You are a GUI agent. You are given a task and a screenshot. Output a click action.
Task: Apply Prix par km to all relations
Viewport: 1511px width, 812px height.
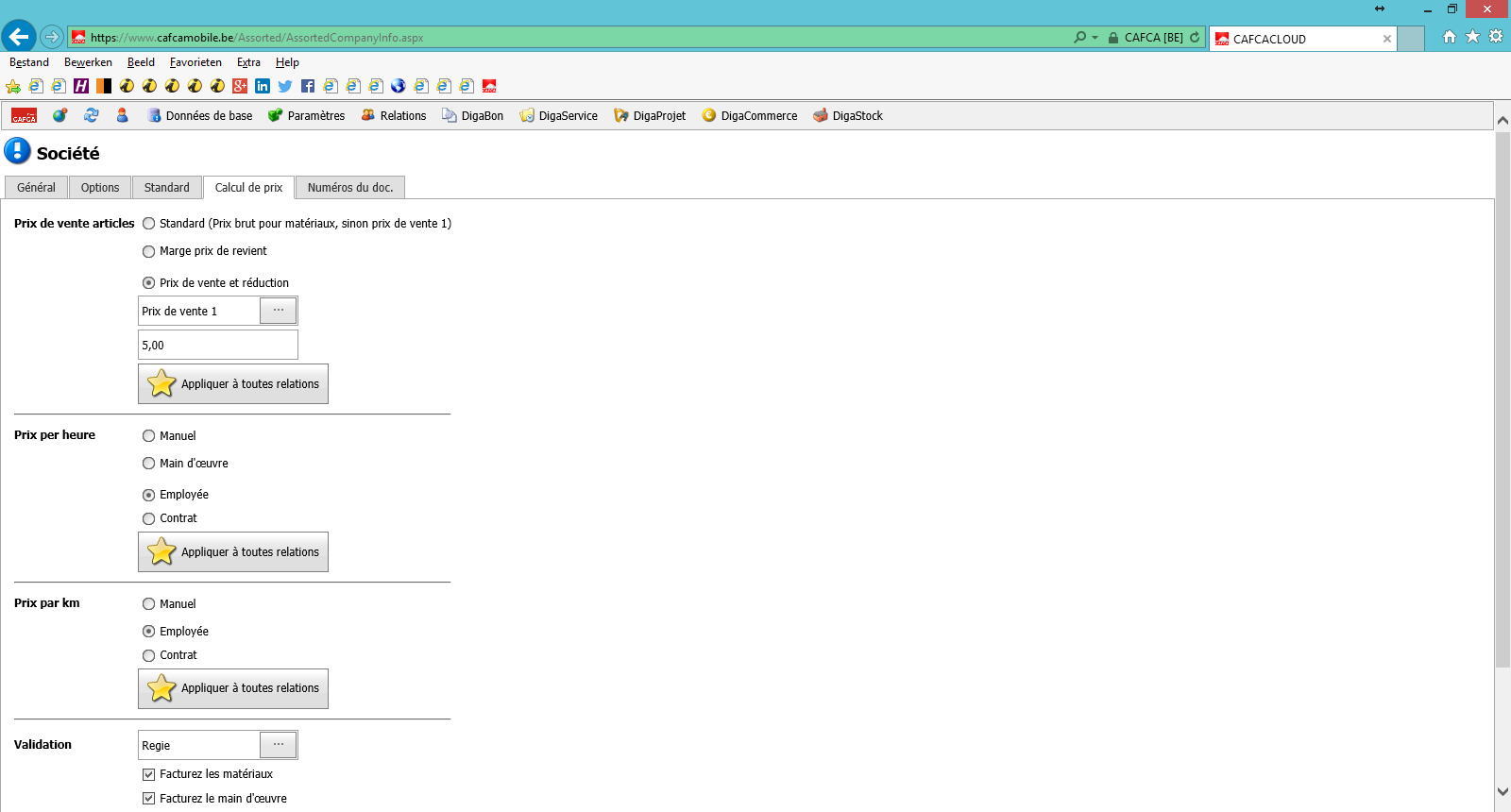233,688
